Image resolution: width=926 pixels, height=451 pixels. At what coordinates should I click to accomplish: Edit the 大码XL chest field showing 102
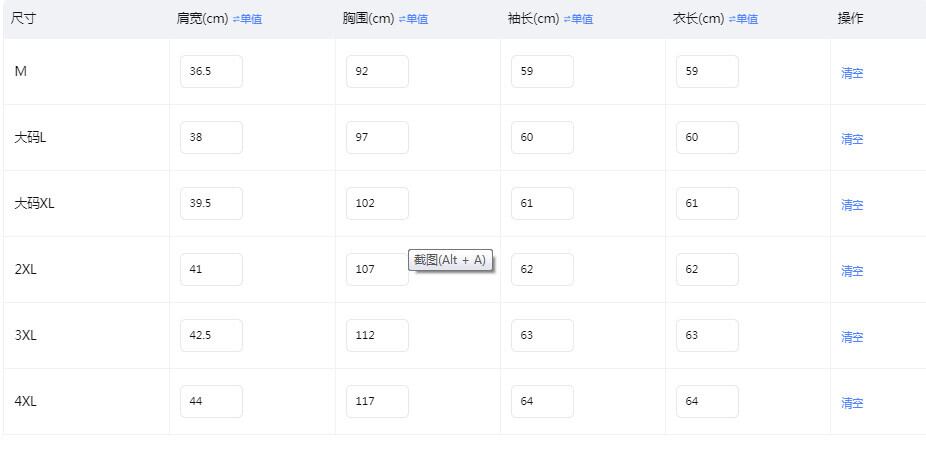pyautogui.click(x=377, y=204)
